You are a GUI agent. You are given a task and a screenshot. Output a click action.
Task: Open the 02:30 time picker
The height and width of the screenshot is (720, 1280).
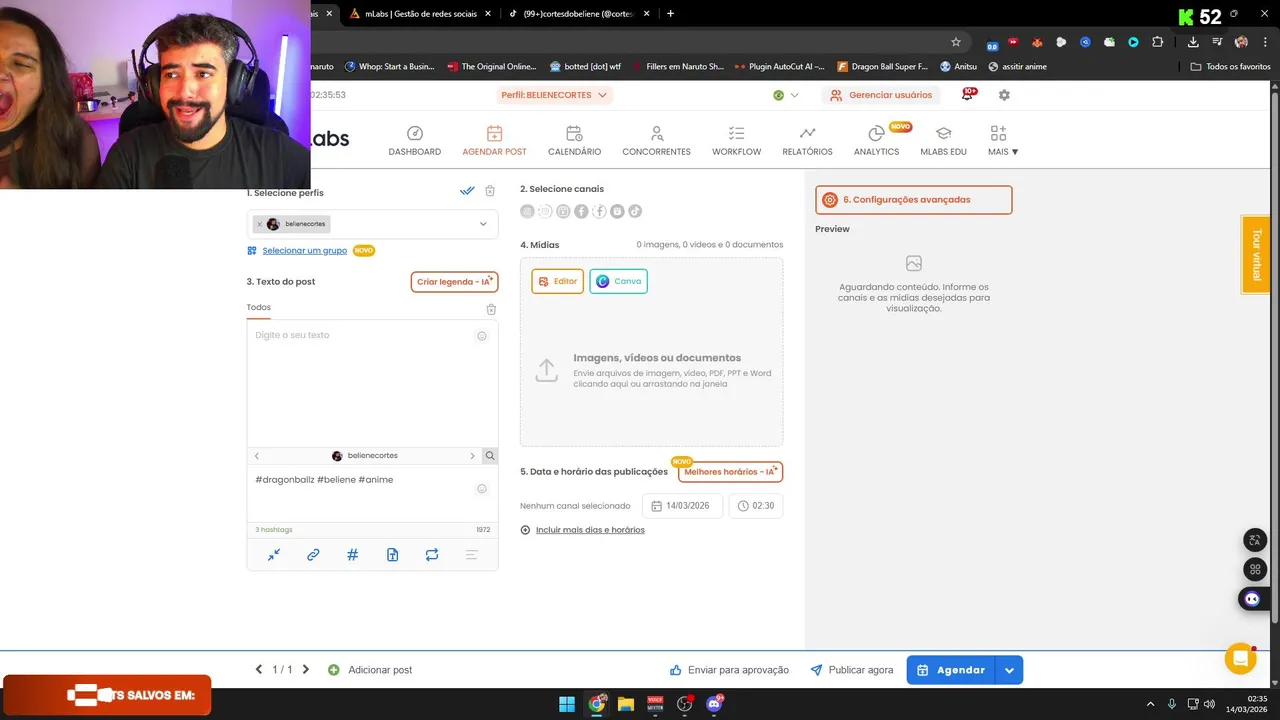[756, 506]
